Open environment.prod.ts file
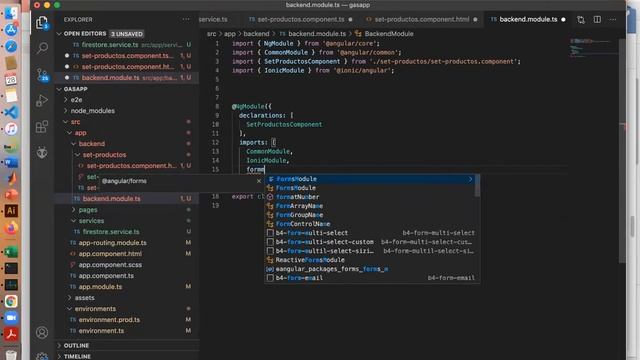Image resolution: width=640 pixels, height=360 pixels. point(127,320)
